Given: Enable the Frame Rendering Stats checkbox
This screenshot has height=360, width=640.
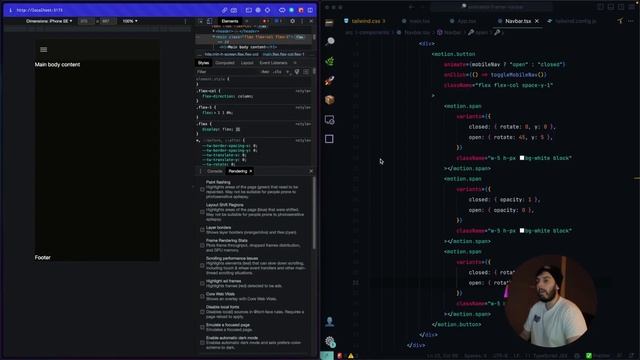Looking at the screenshot, I should click(202, 245).
